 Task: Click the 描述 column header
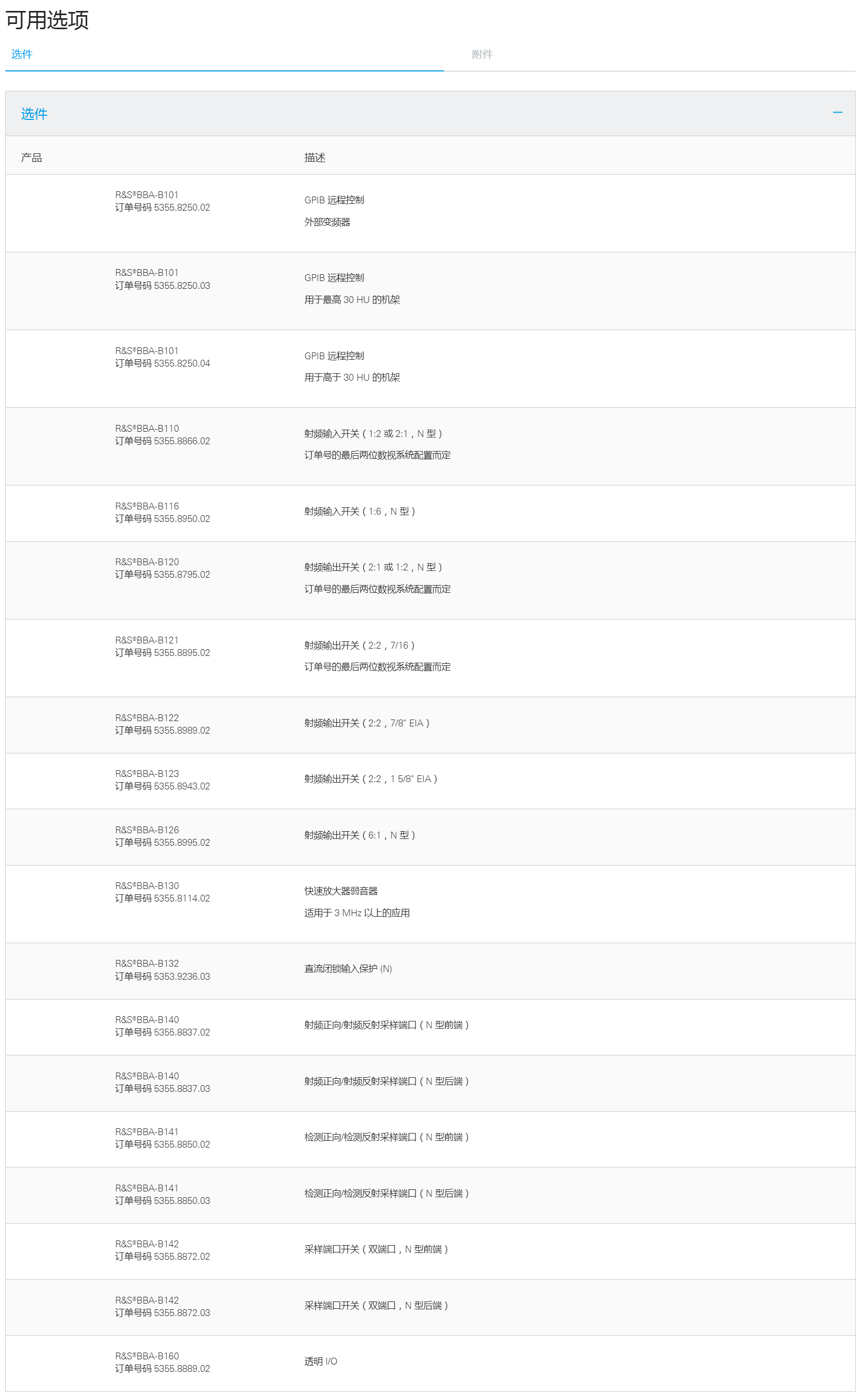pos(315,158)
